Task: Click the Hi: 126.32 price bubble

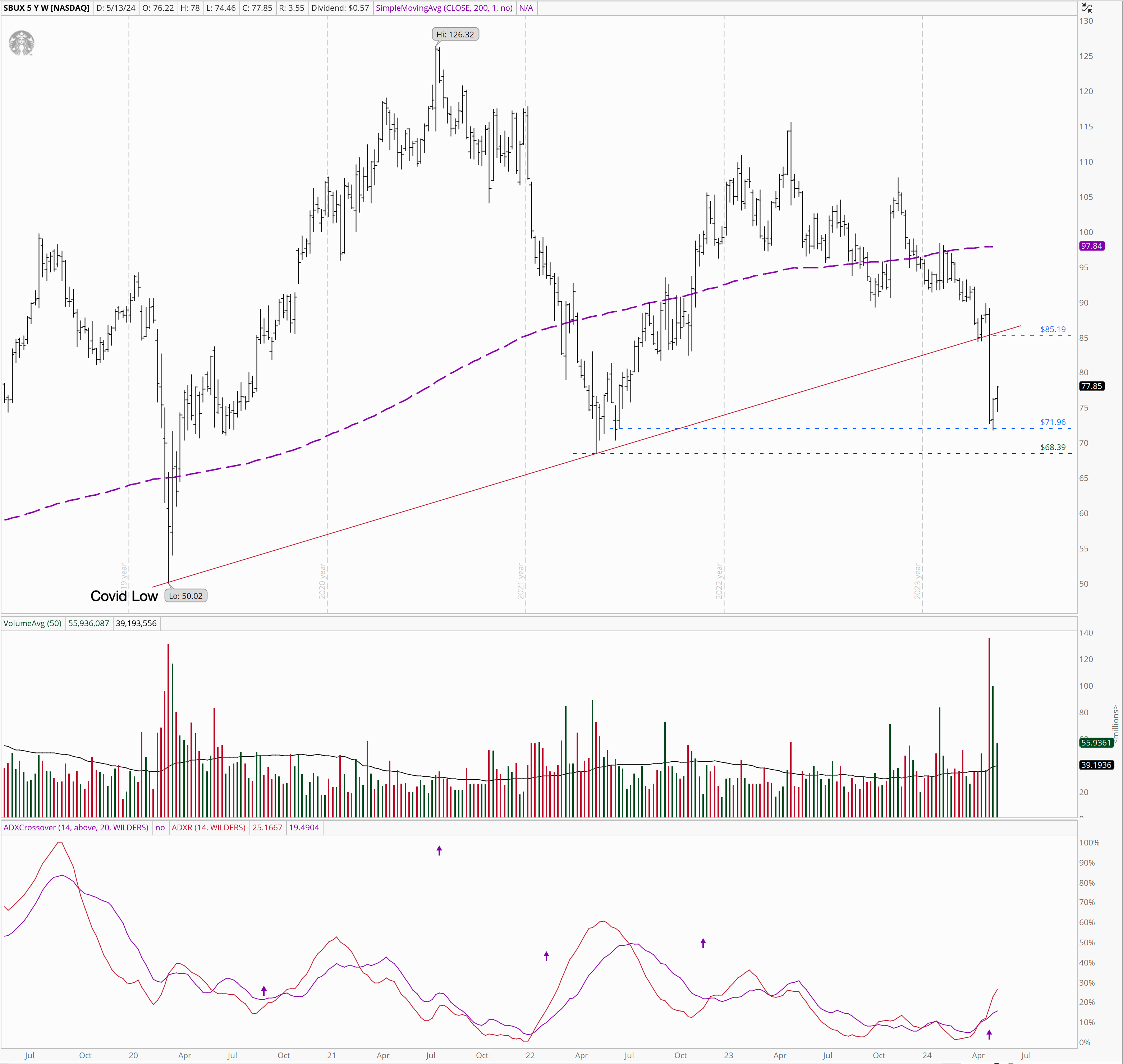Action: click(x=455, y=34)
